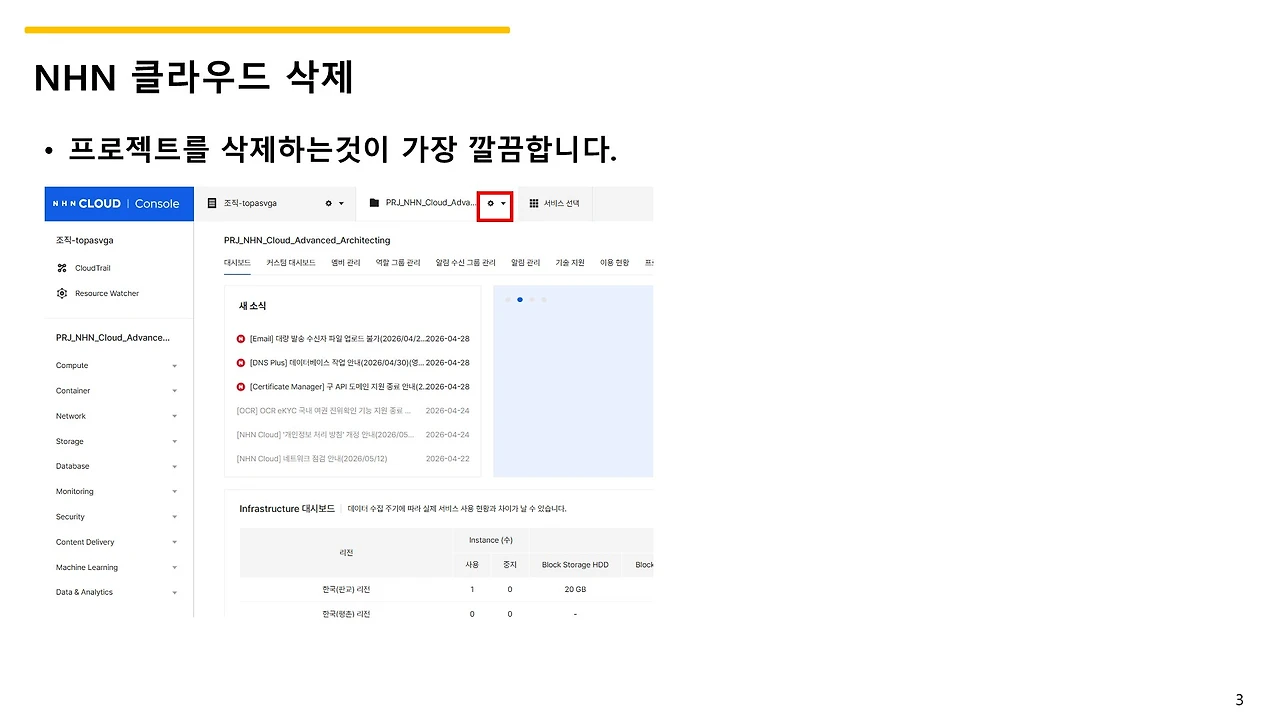Click the Block Storage HDD column header

coord(575,565)
